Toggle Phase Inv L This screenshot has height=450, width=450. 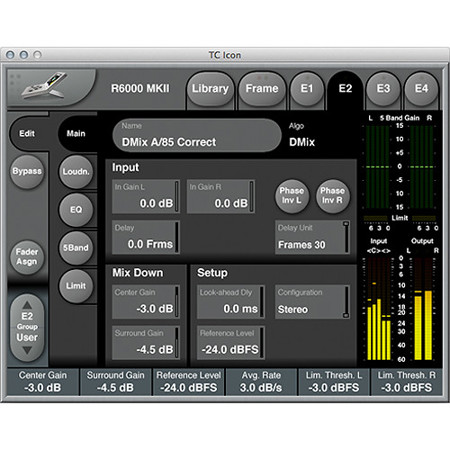[x=292, y=196]
